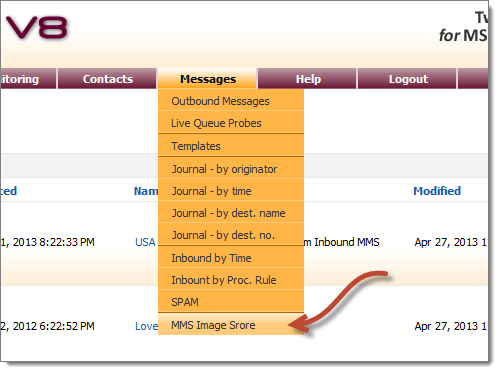
Task: Select Live Queue Probes
Action: pos(231,123)
